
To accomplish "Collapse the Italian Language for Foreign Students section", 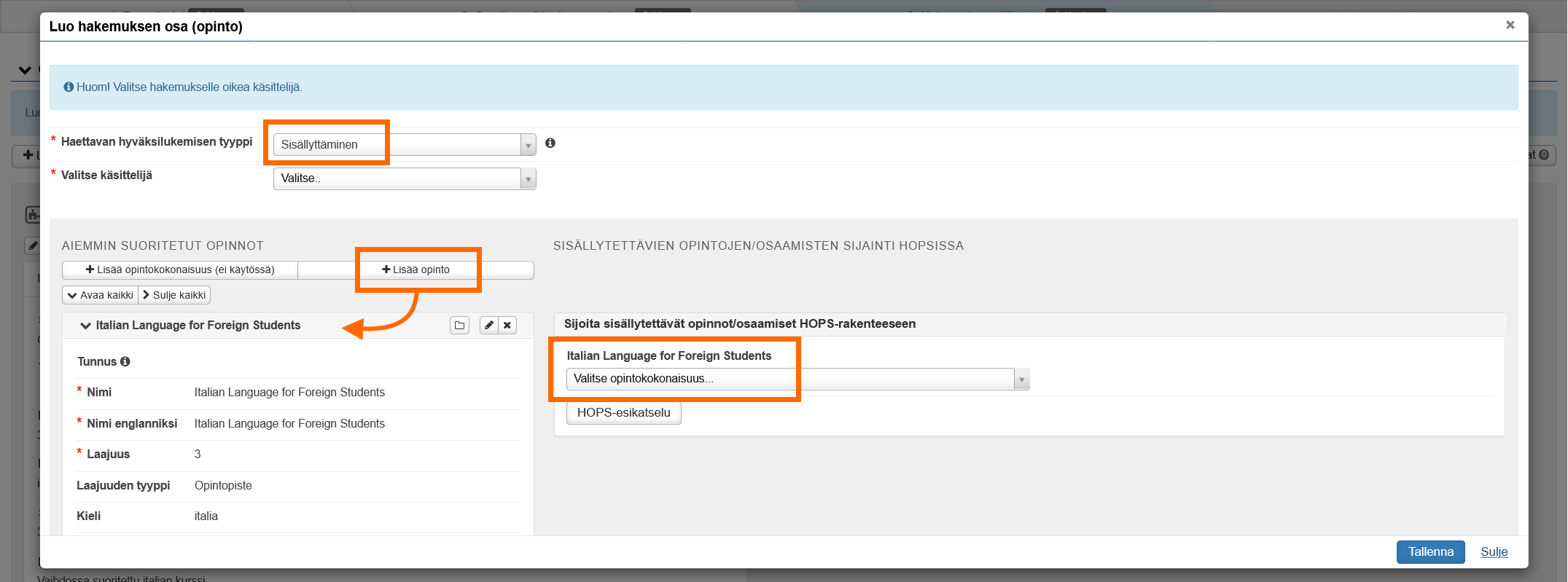I will (86, 326).
